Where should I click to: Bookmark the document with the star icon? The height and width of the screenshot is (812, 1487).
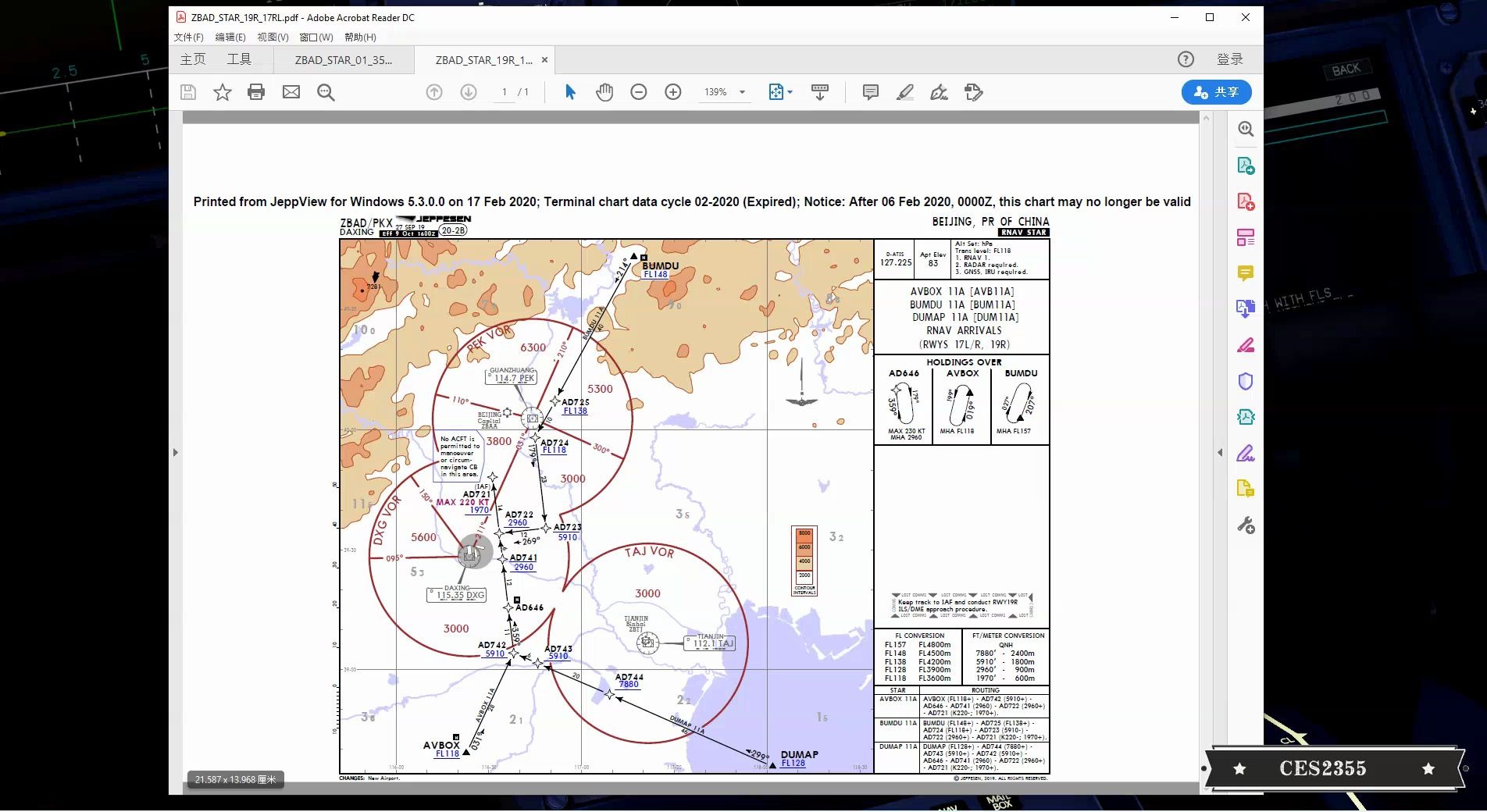[x=223, y=92]
